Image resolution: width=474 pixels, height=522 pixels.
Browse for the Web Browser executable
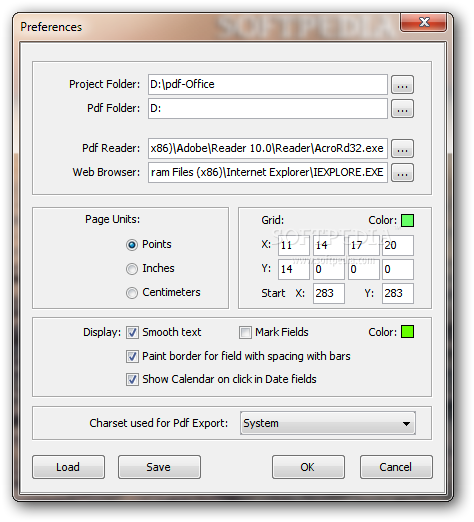(x=402, y=173)
